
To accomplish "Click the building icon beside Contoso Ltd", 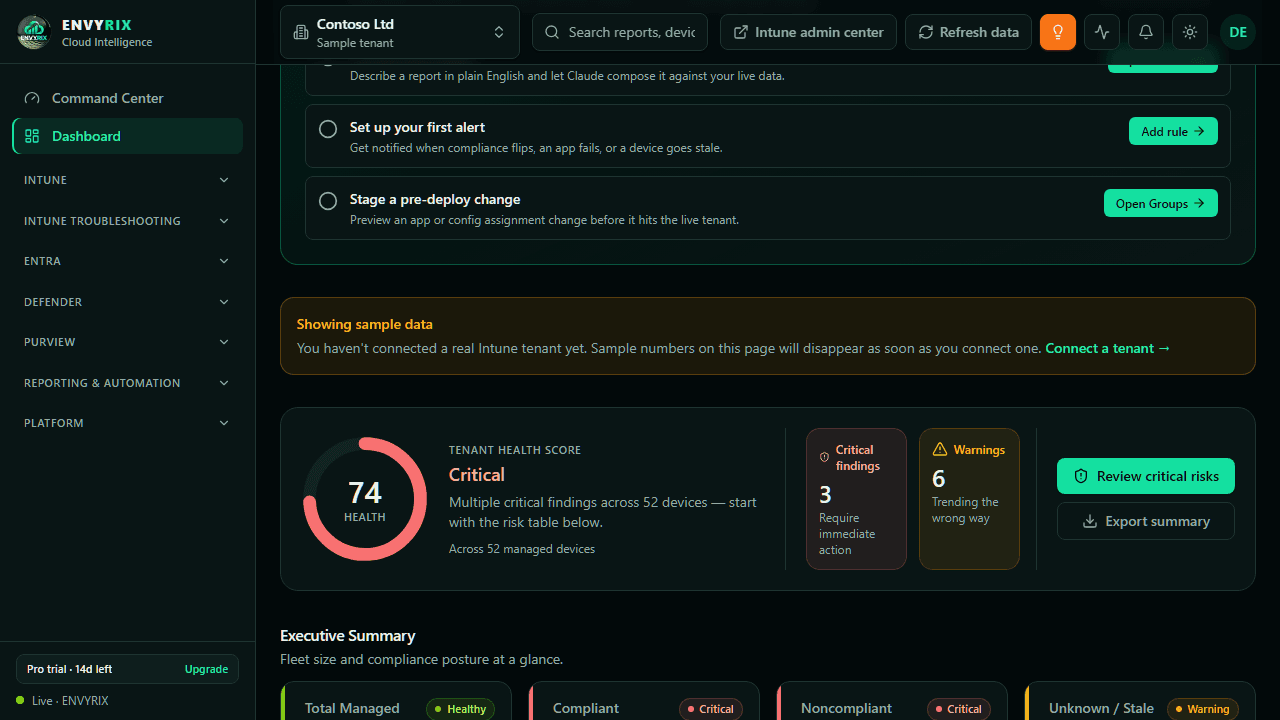I will (x=300, y=33).
